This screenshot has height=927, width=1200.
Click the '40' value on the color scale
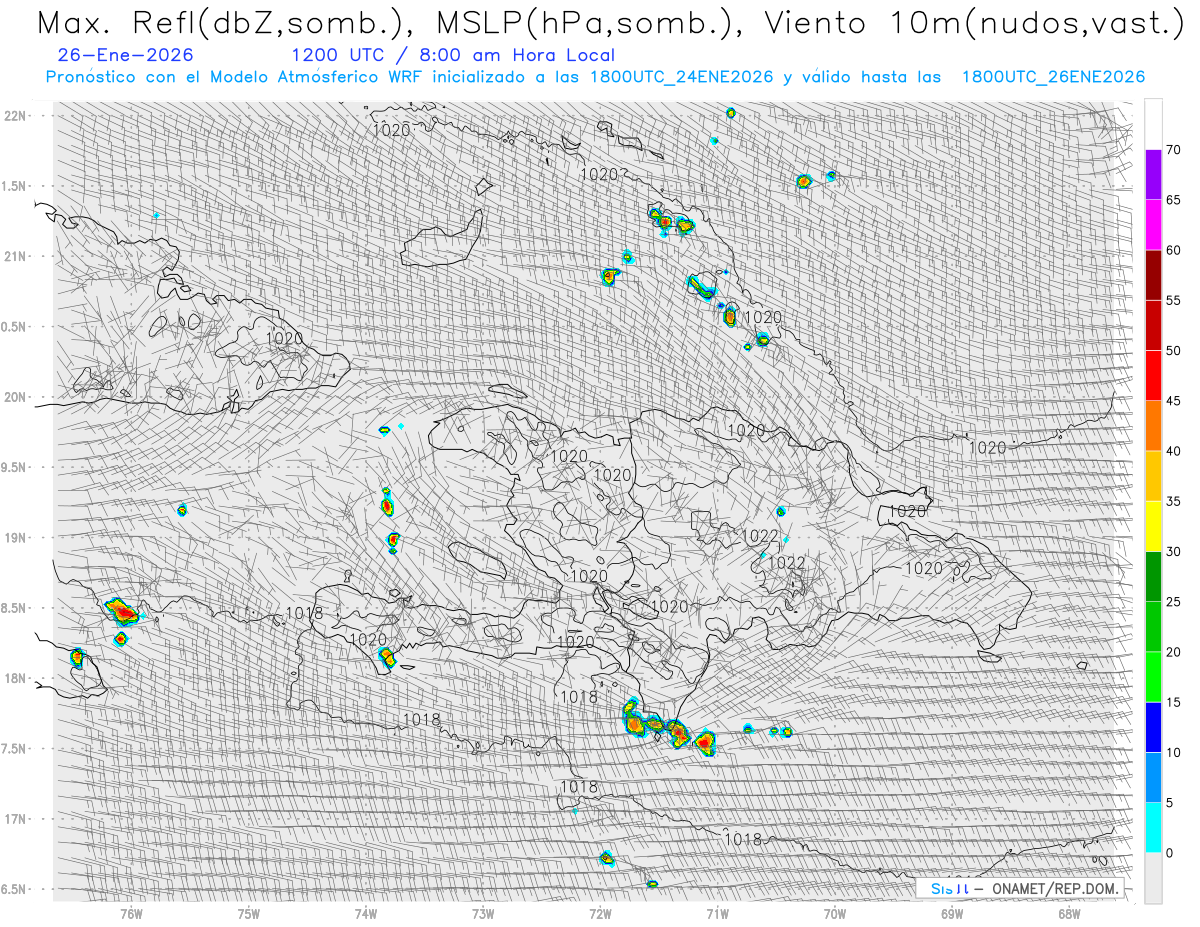1174,451
